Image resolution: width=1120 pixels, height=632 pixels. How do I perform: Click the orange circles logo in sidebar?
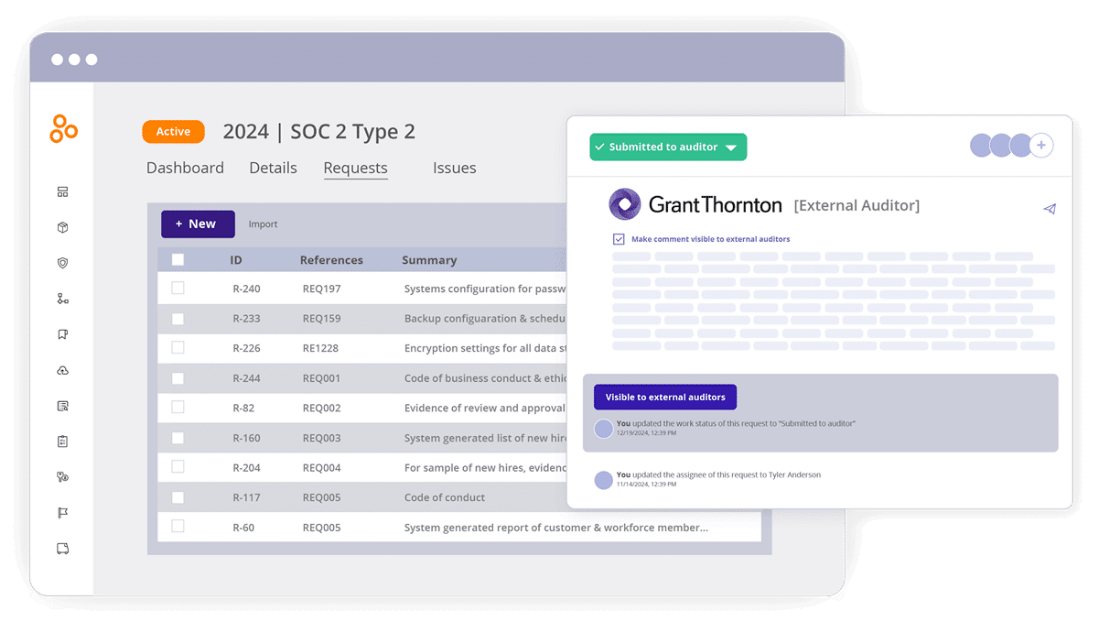click(x=64, y=129)
